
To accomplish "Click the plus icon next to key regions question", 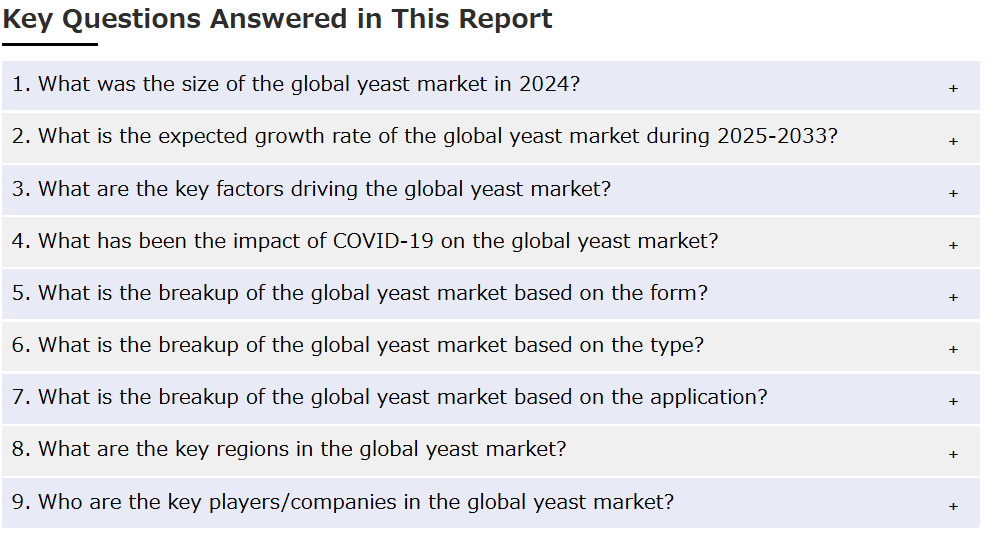I will tap(953, 454).
